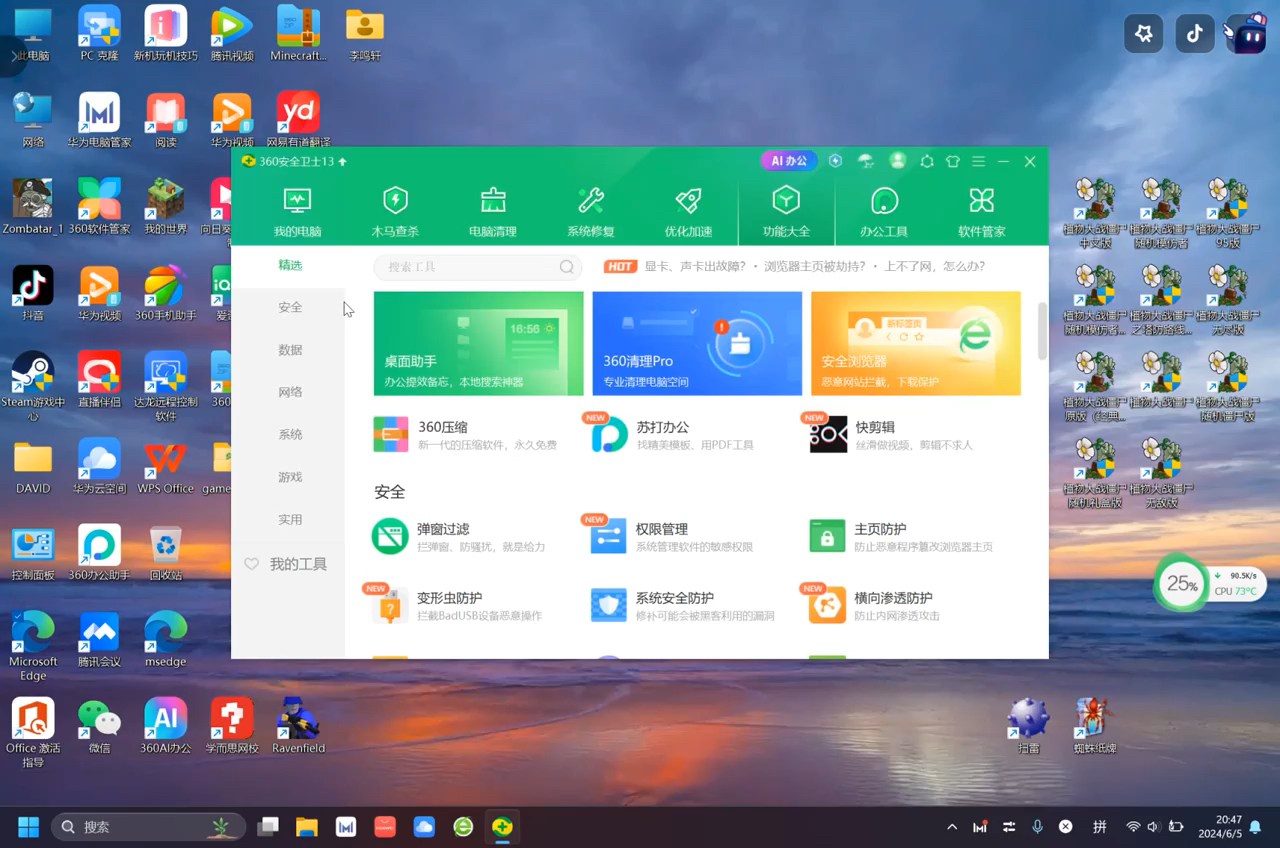Open the notification bell in taskbar
The height and width of the screenshot is (848, 1280).
point(1255,827)
